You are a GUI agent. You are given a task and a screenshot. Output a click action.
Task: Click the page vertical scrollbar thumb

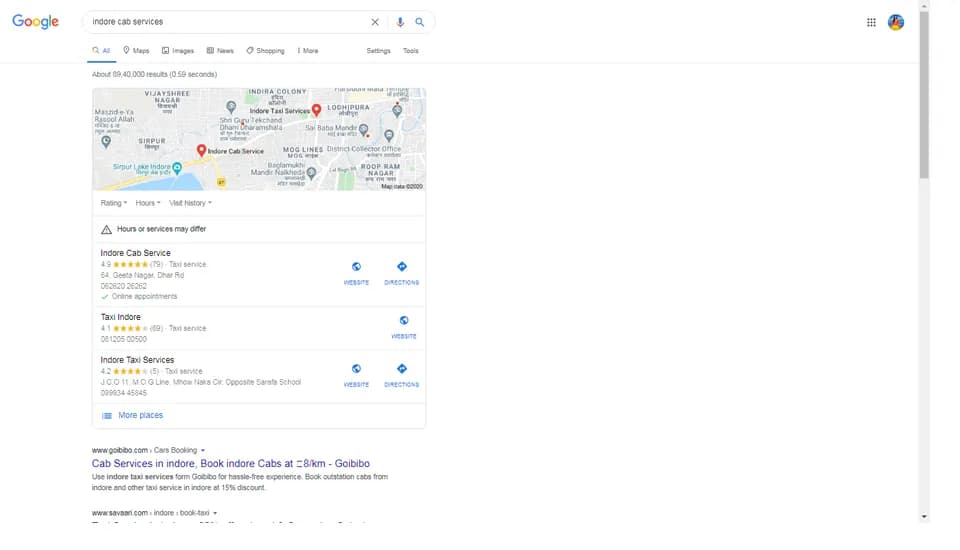pyautogui.click(x=924, y=95)
